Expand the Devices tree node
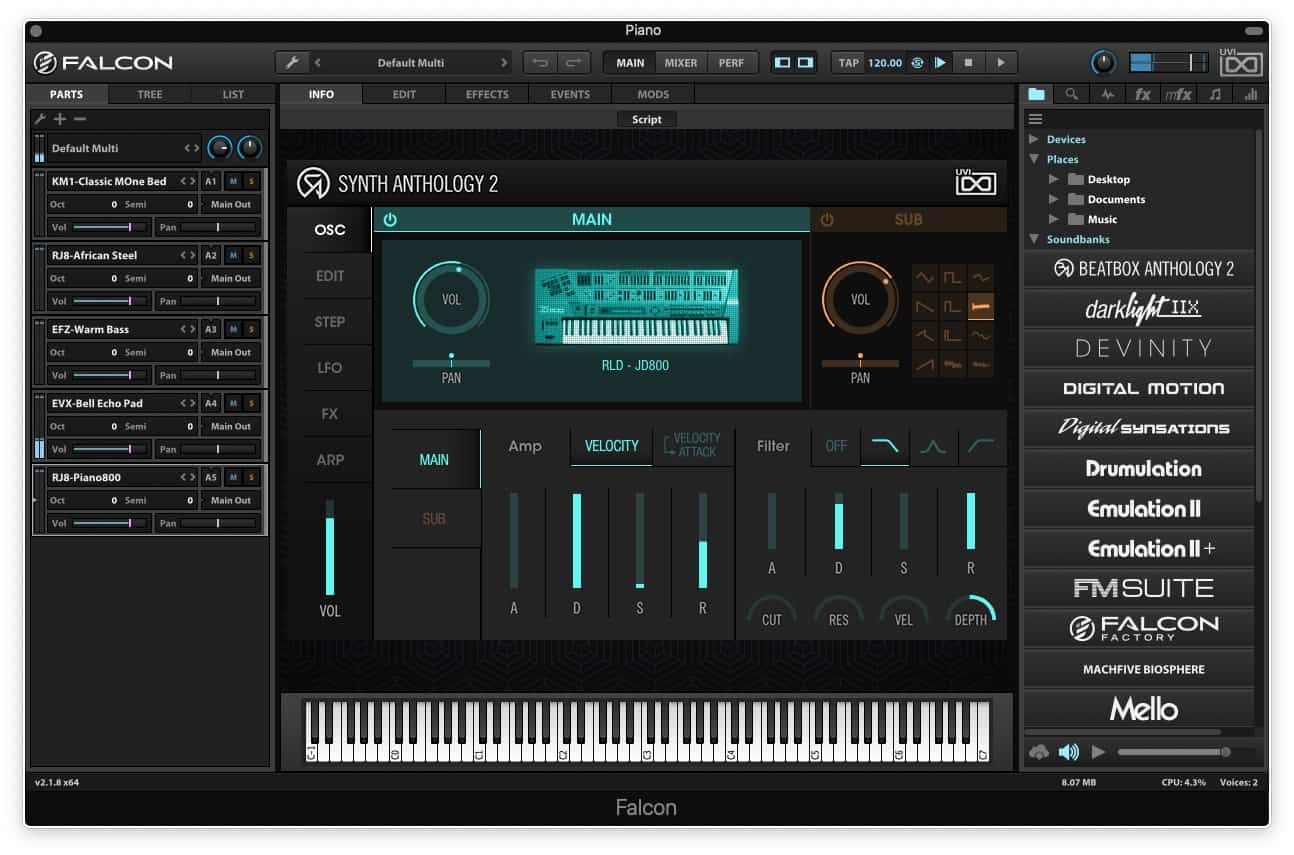The image size is (1294, 855). click(x=1033, y=139)
